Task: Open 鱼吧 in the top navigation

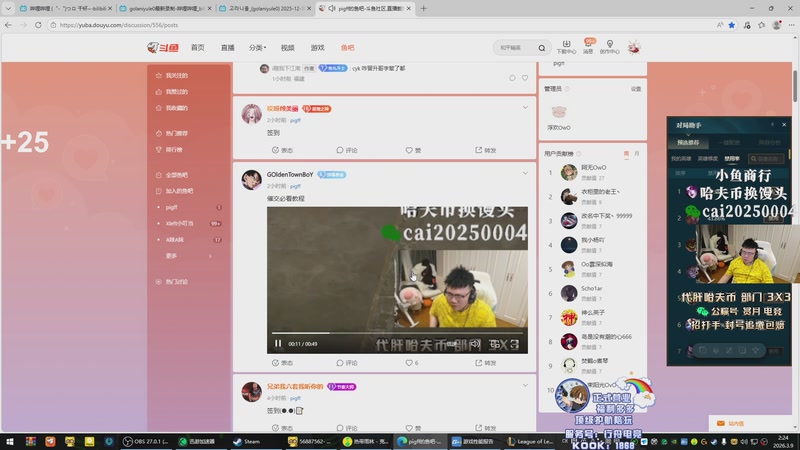Action: coord(347,47)
